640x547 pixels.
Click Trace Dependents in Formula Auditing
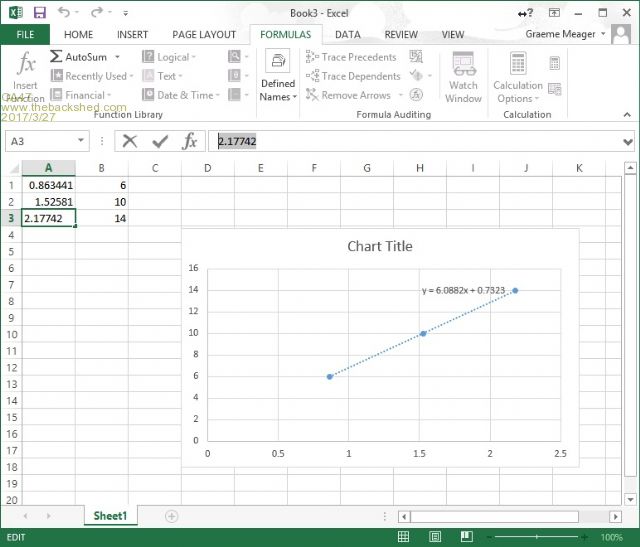[351, 76]
